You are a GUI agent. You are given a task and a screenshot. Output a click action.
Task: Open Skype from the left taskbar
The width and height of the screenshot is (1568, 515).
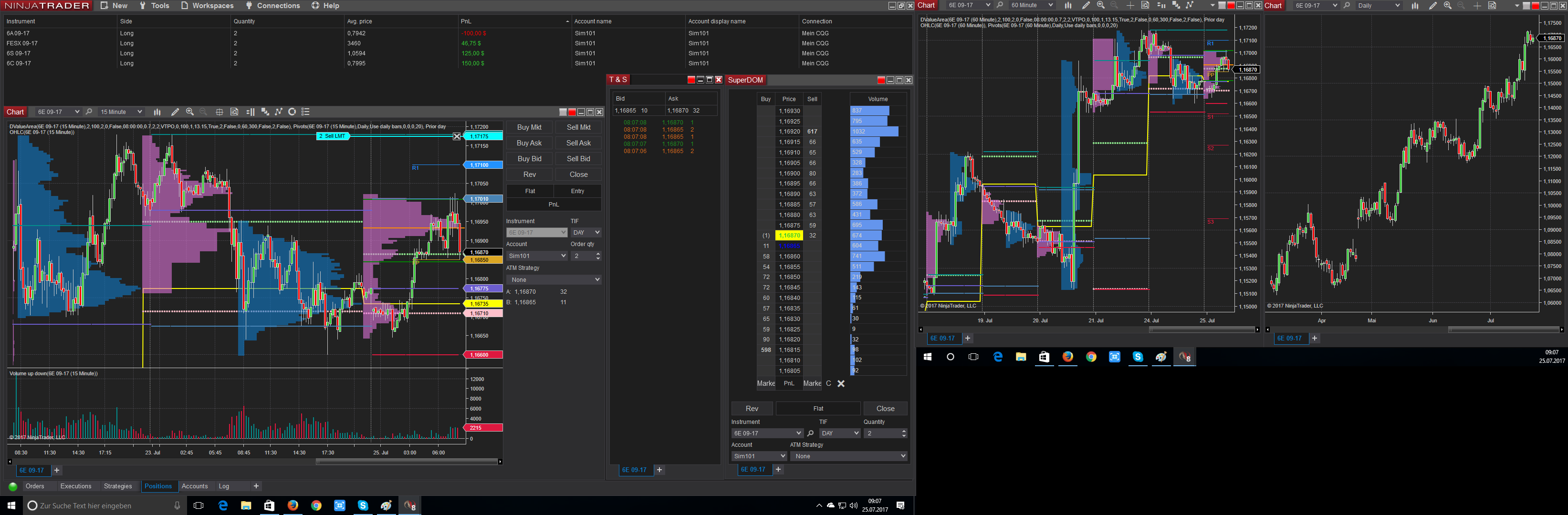point(363,505)
